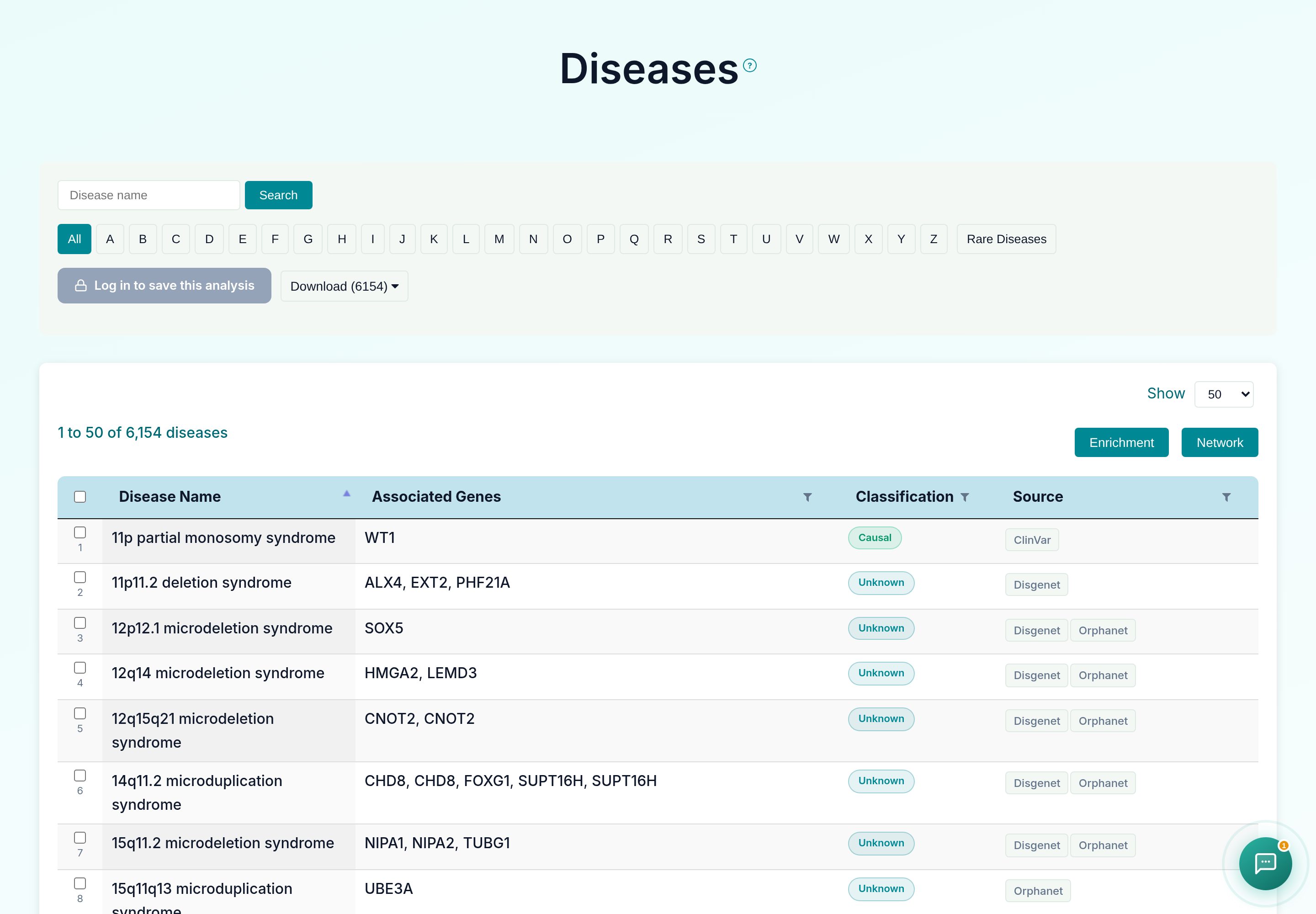1316x914 pixels.
Task: Click the Search button
Action: pos(278,195)
